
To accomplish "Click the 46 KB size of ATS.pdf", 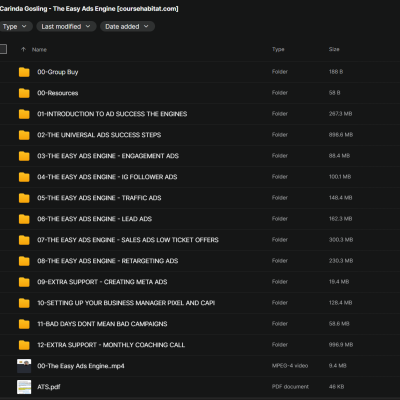I will pos(336,387).
